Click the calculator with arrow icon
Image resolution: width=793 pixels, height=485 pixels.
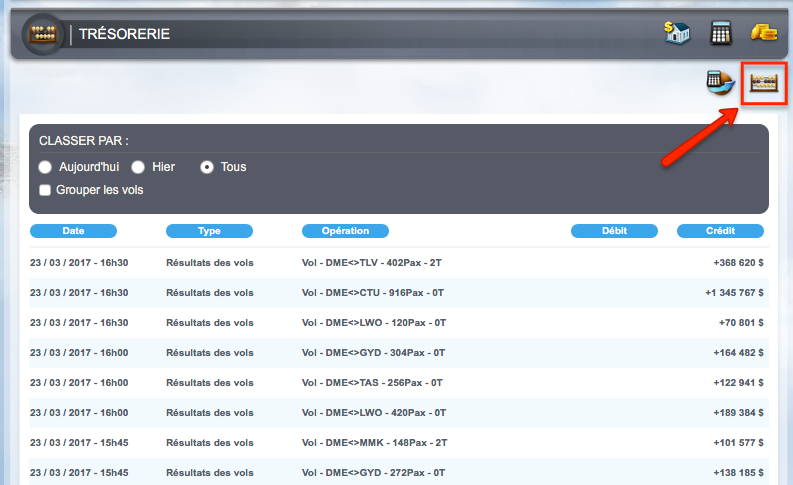click(721, 82)
